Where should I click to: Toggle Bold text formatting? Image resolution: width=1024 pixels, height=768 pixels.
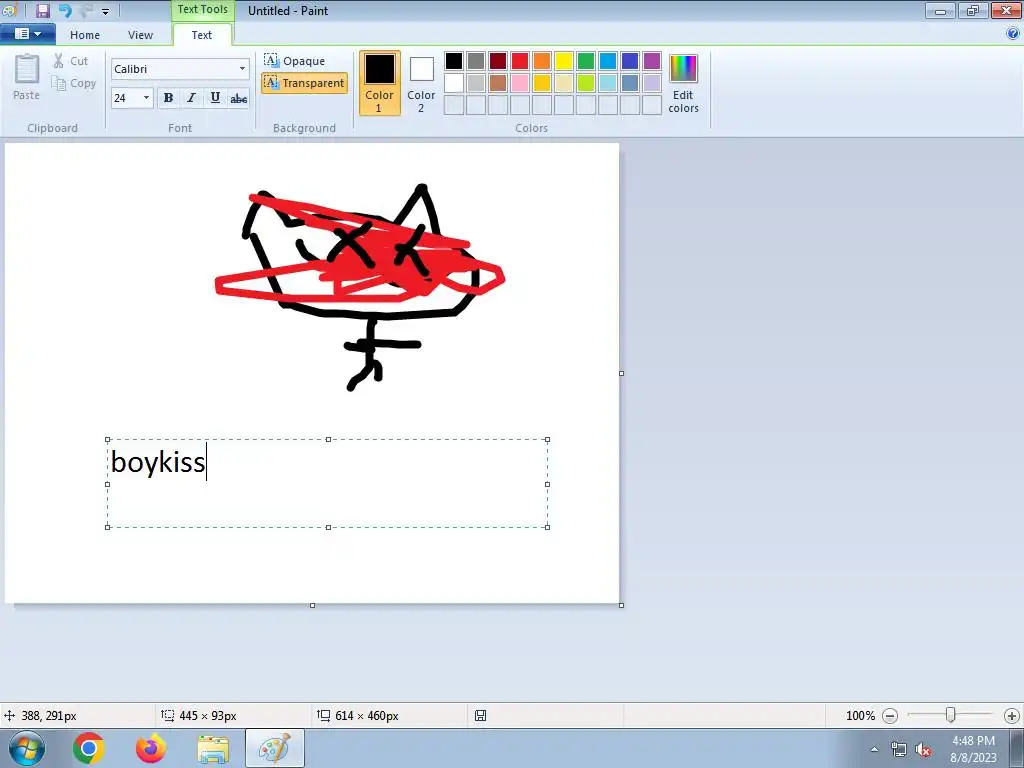coord(168,98)
